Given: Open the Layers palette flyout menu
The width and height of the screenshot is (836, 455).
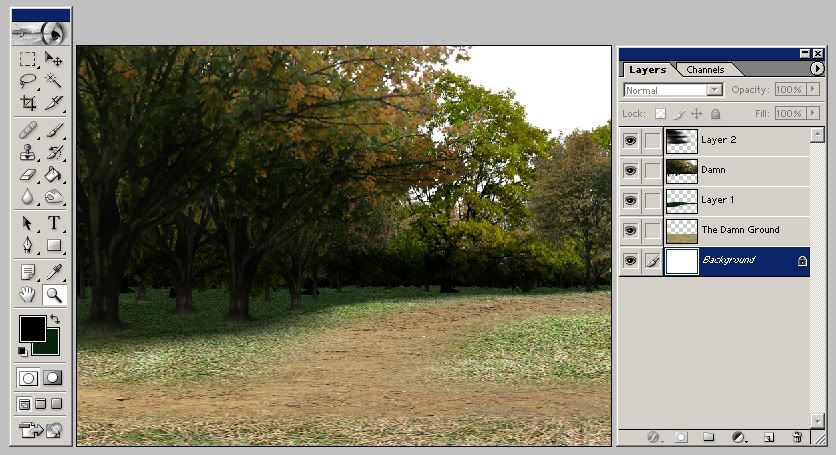Looking at the screenshot, I should (817, 69).
